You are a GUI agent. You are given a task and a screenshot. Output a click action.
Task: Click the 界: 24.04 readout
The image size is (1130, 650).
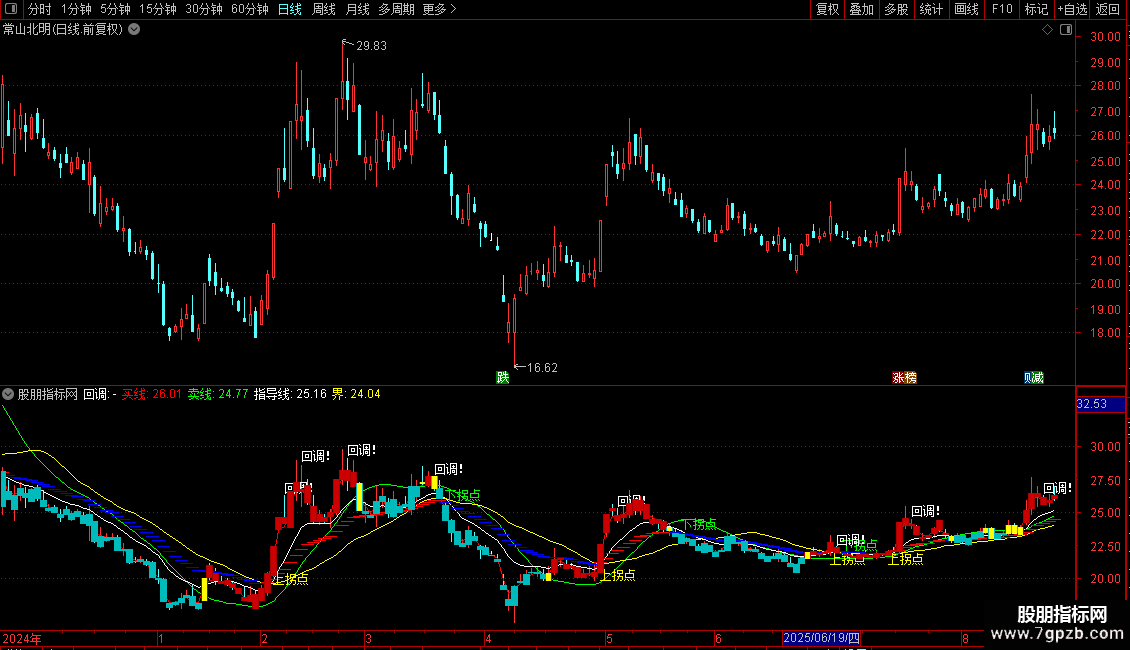[355, 394]
